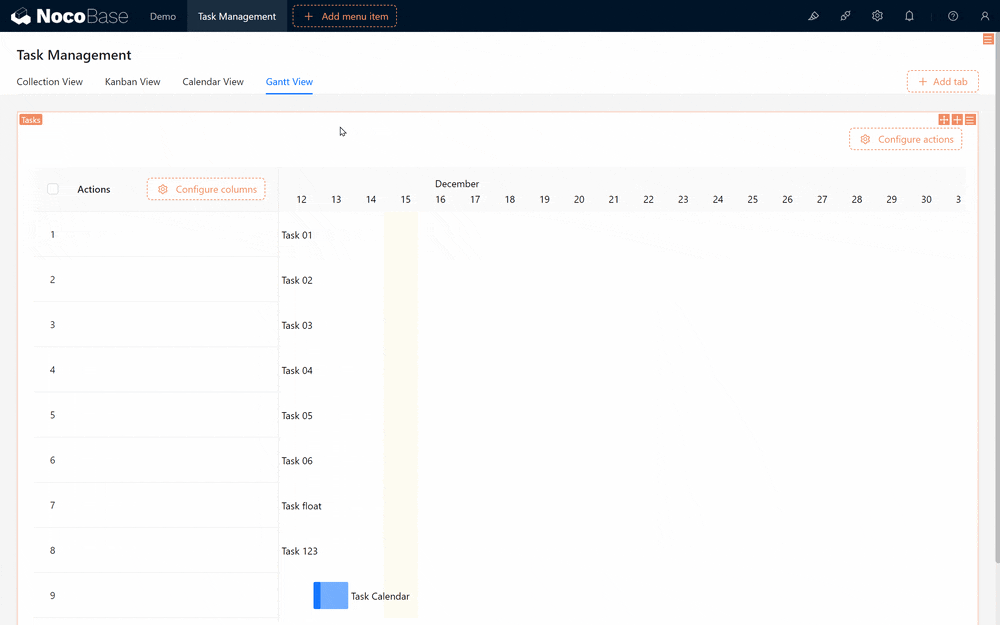Click Tasks block drag handle icon

pos(944,120)
